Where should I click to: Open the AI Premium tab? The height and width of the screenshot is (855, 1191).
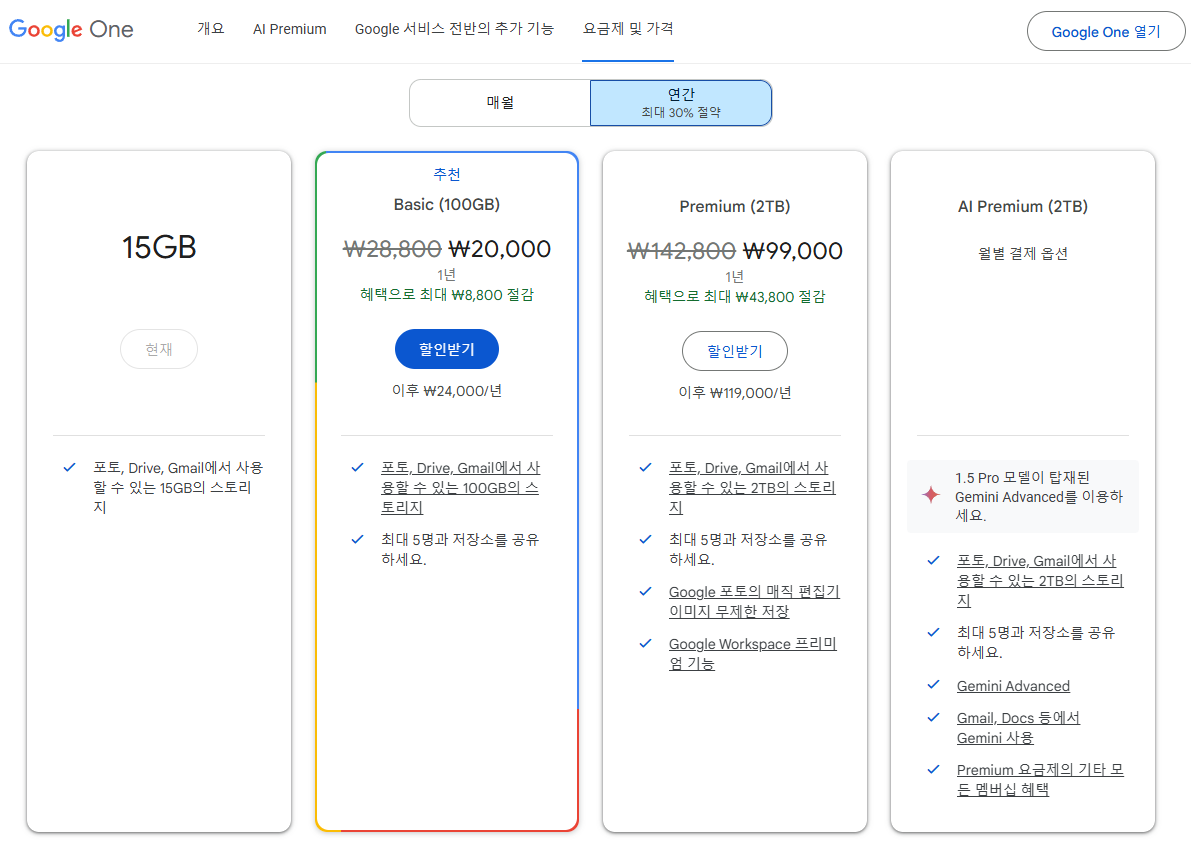pos(289,29)
